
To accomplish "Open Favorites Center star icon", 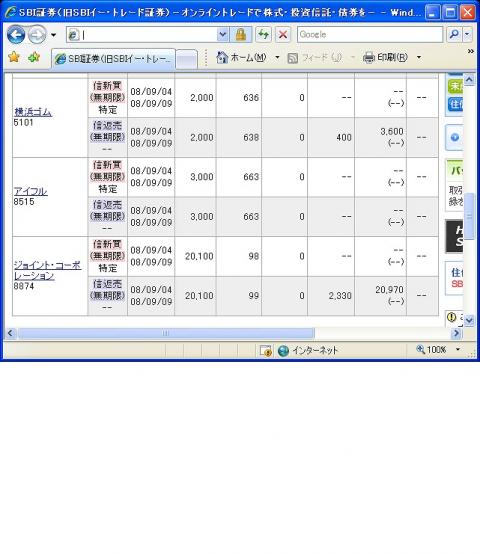I will pos(14,57).
